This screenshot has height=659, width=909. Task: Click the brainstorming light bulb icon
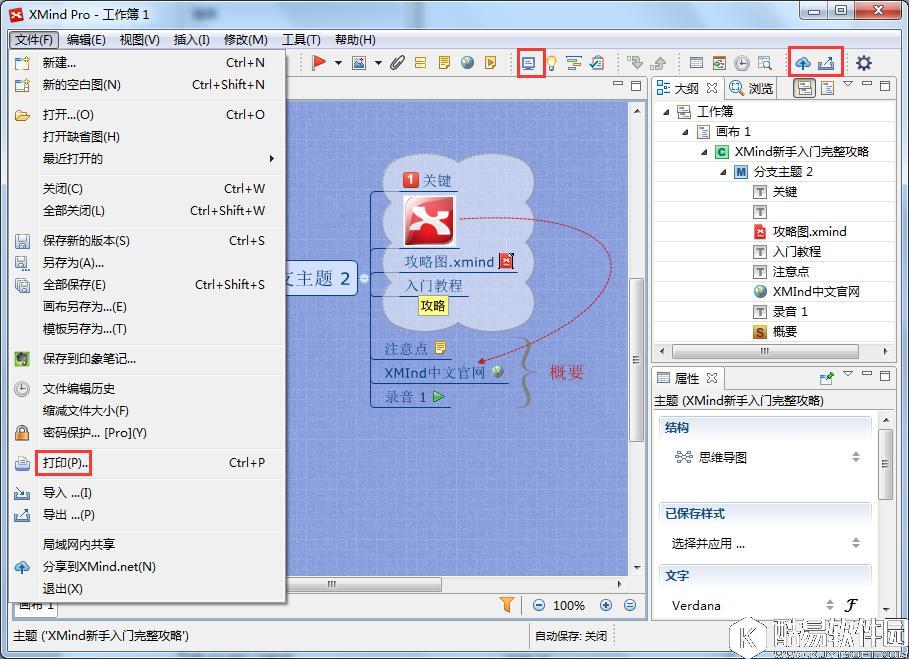[x=550, y=63]
